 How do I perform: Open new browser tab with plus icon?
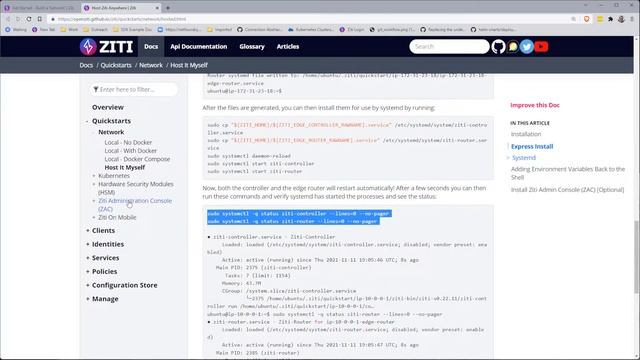click(x=168, y=8)
